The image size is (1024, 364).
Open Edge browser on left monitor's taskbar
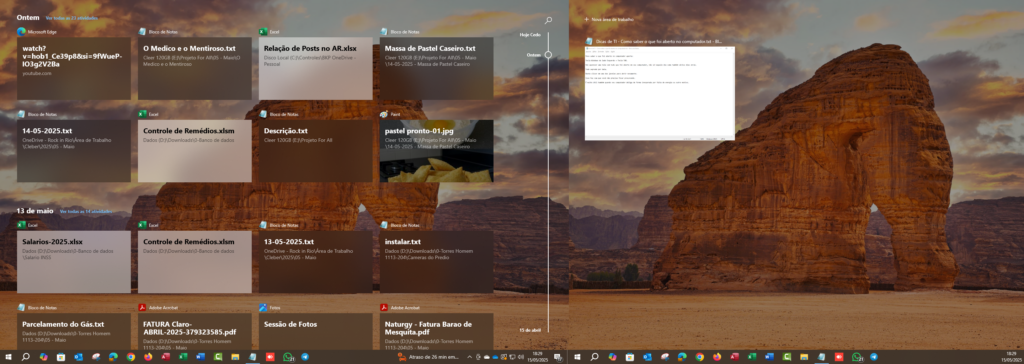click(113, 357)
